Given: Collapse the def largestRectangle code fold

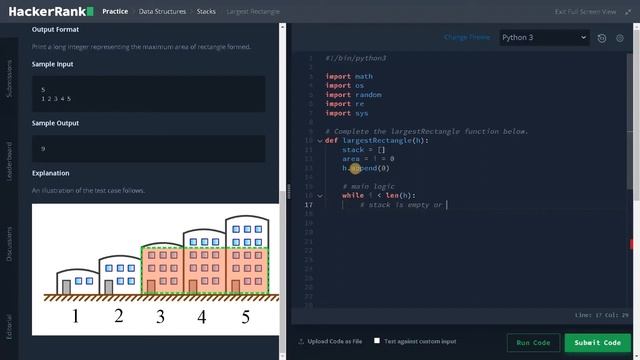Looking at the screenshot, I should (x=320, y=141).
